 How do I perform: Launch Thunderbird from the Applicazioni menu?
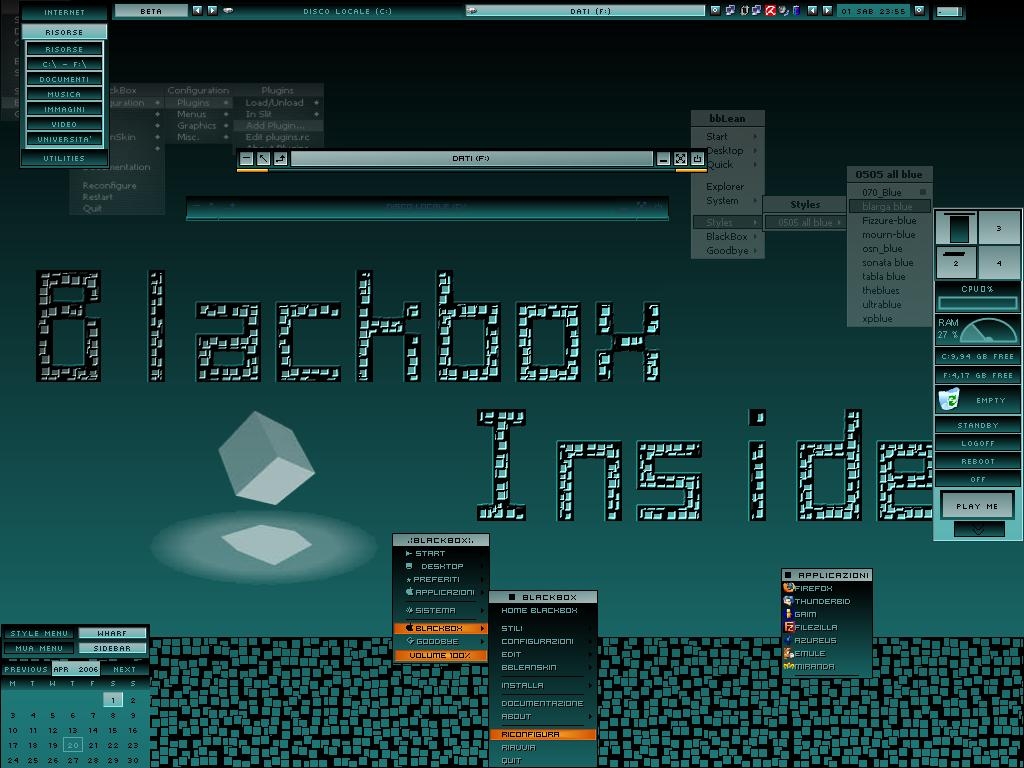(x=827, y=601)
